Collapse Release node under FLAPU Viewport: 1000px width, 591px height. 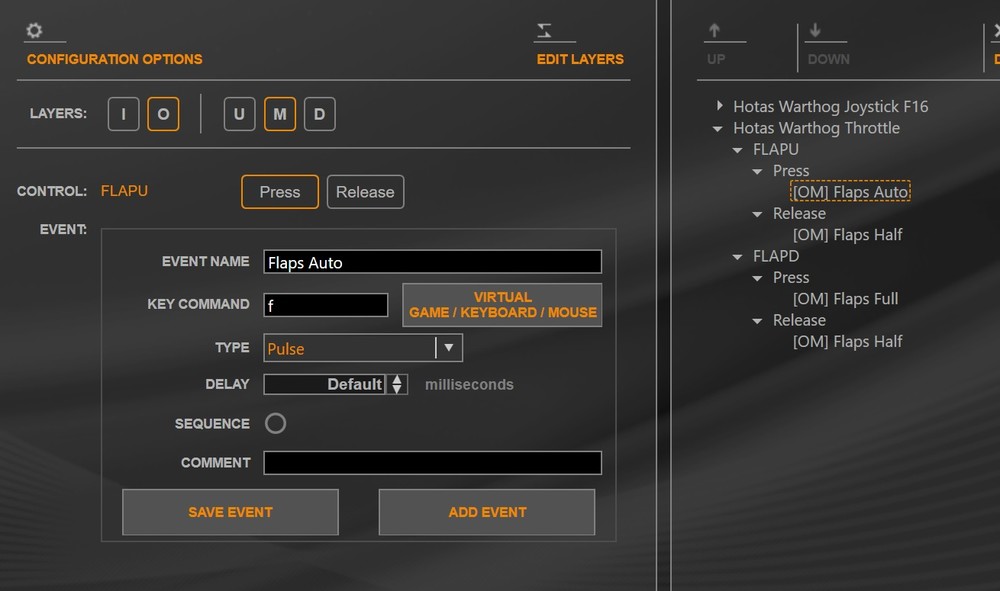[758, 214]
